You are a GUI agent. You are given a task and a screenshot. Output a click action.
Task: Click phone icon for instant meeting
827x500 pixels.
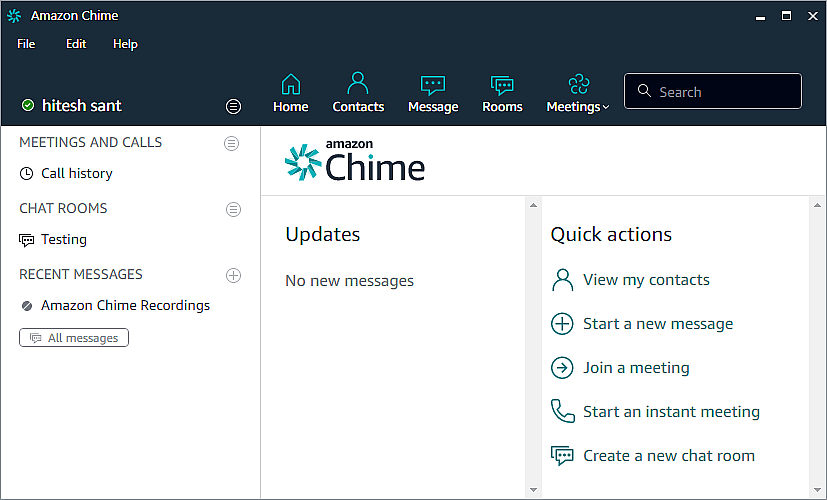562,411
